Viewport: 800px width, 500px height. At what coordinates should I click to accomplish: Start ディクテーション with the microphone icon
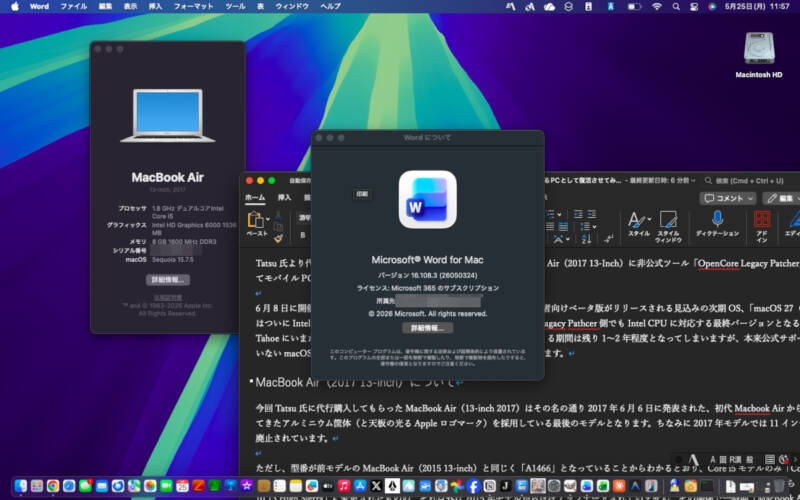pos(717,218)
